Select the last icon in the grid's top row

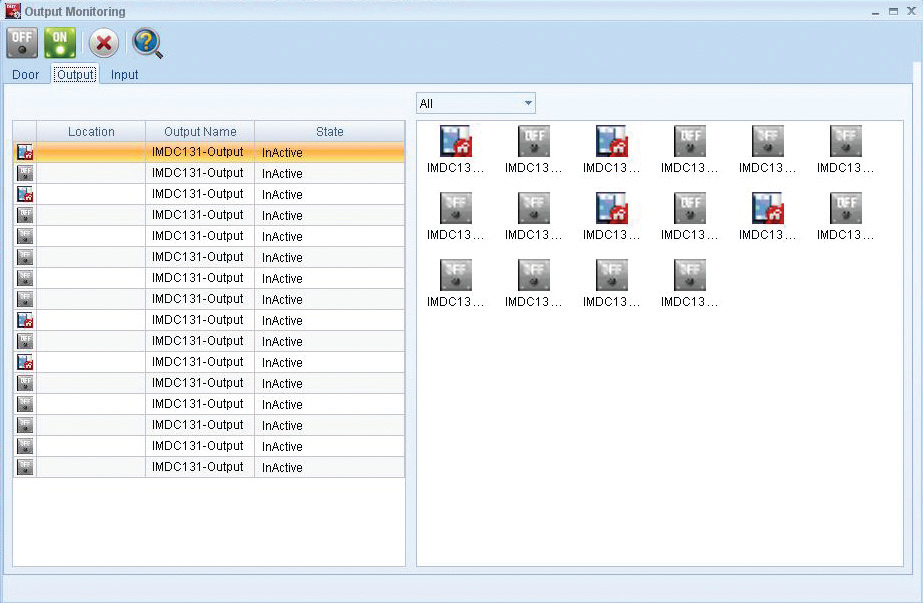coord(845,142)
